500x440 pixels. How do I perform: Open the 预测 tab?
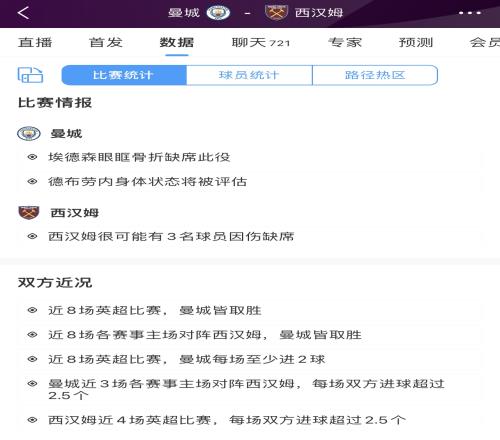416,42
